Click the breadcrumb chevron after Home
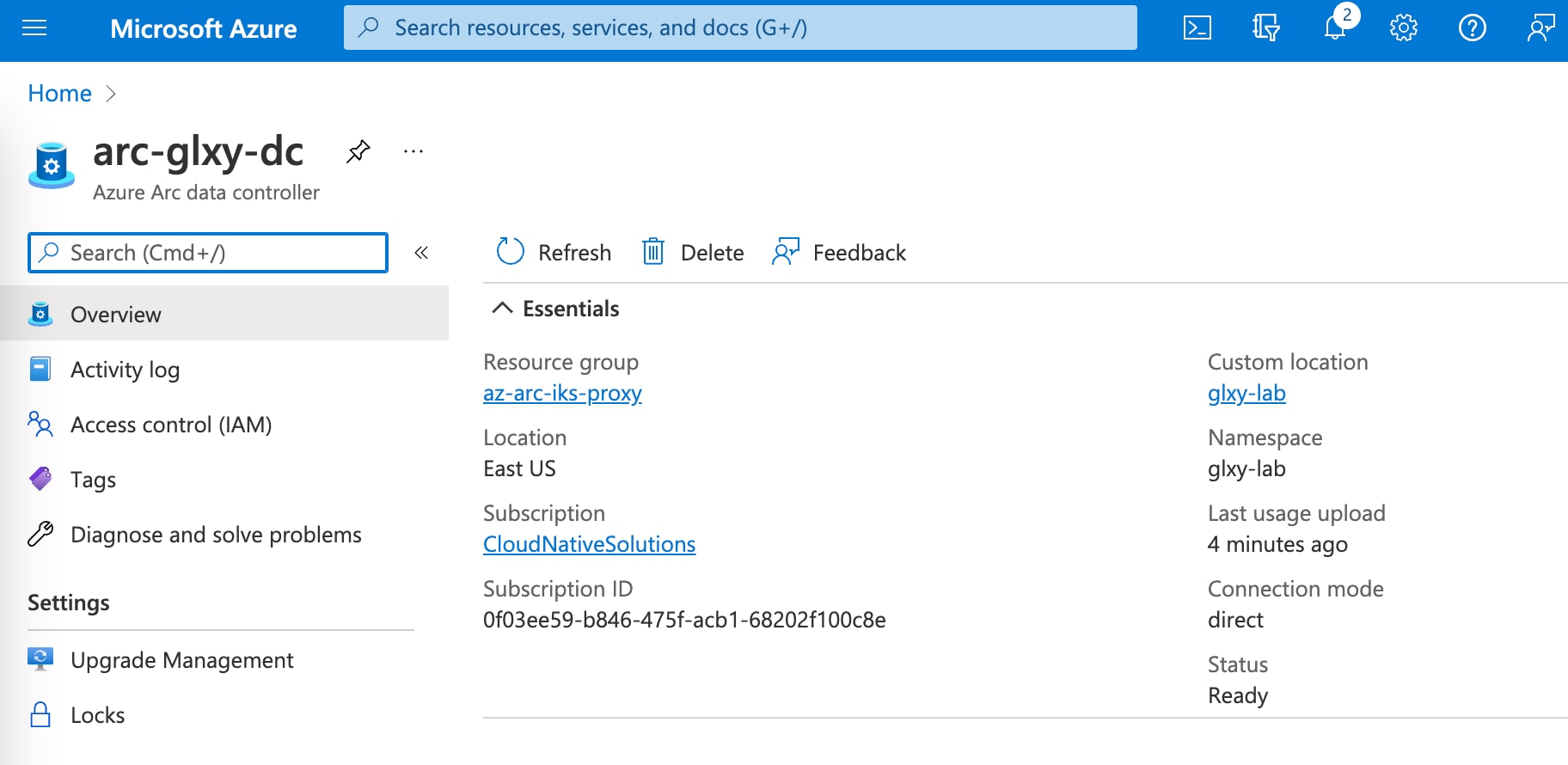Image resolution: width=1568 pixels, height=765 pixels. tap(110, 93)
